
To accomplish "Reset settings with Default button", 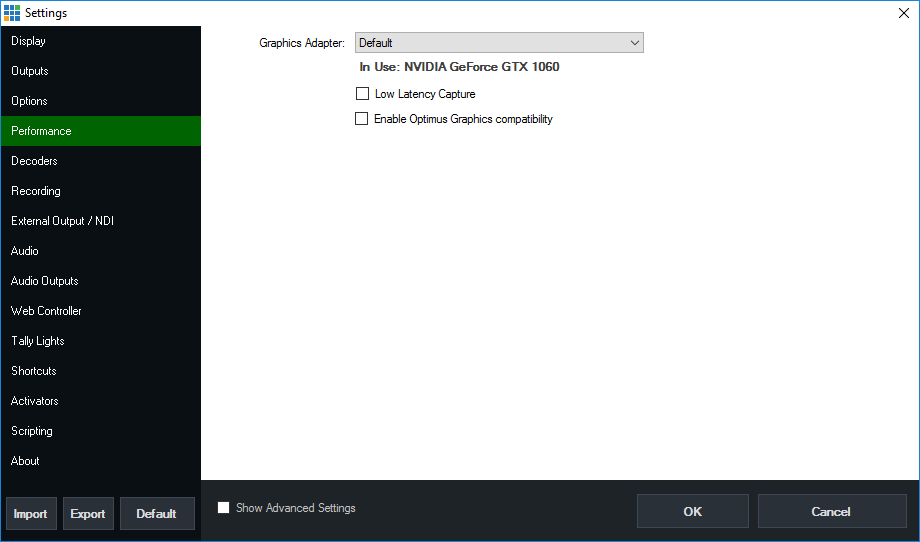I will (x=157, y=513).
